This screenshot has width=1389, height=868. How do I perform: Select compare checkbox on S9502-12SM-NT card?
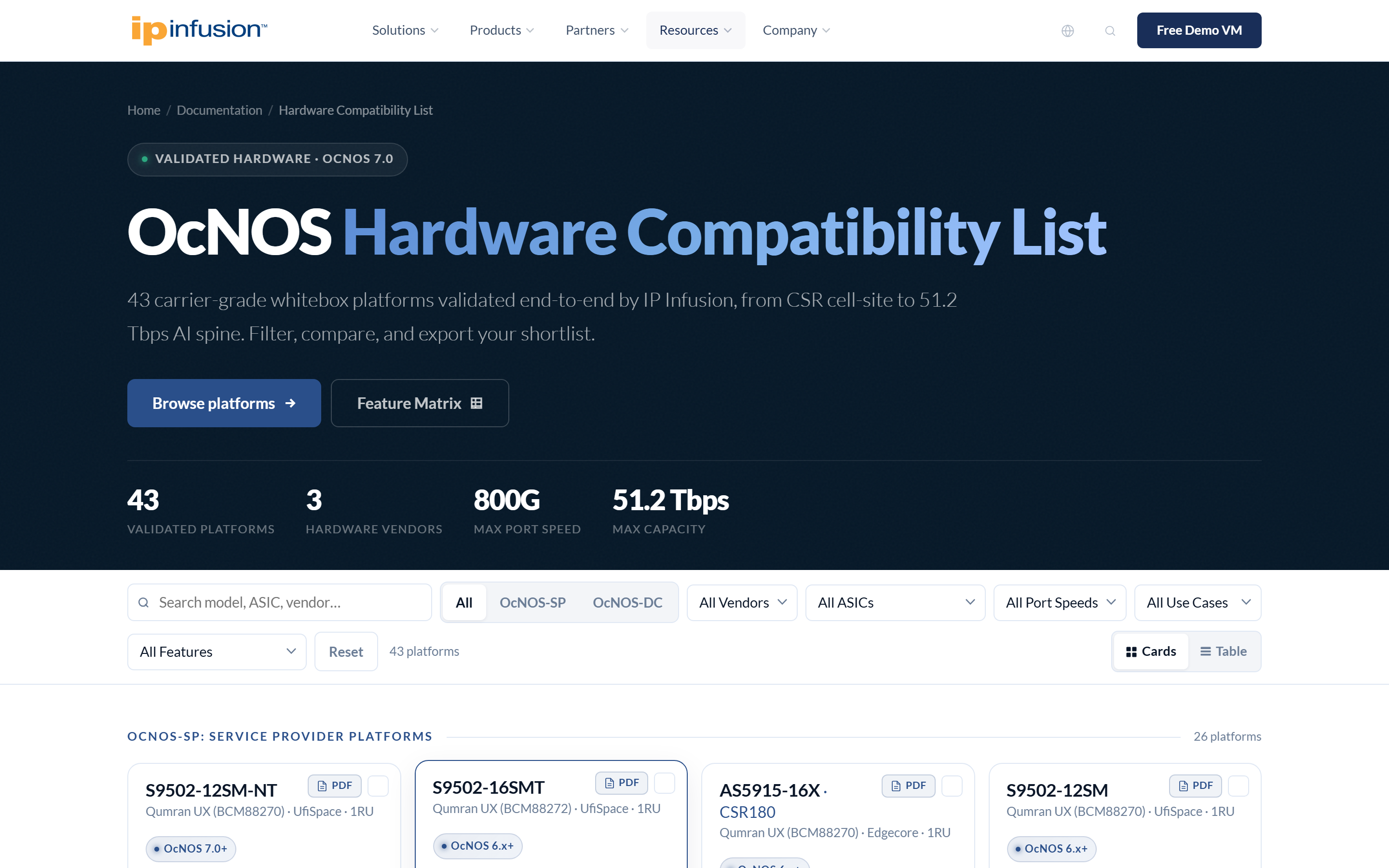(x=378, y=786)
